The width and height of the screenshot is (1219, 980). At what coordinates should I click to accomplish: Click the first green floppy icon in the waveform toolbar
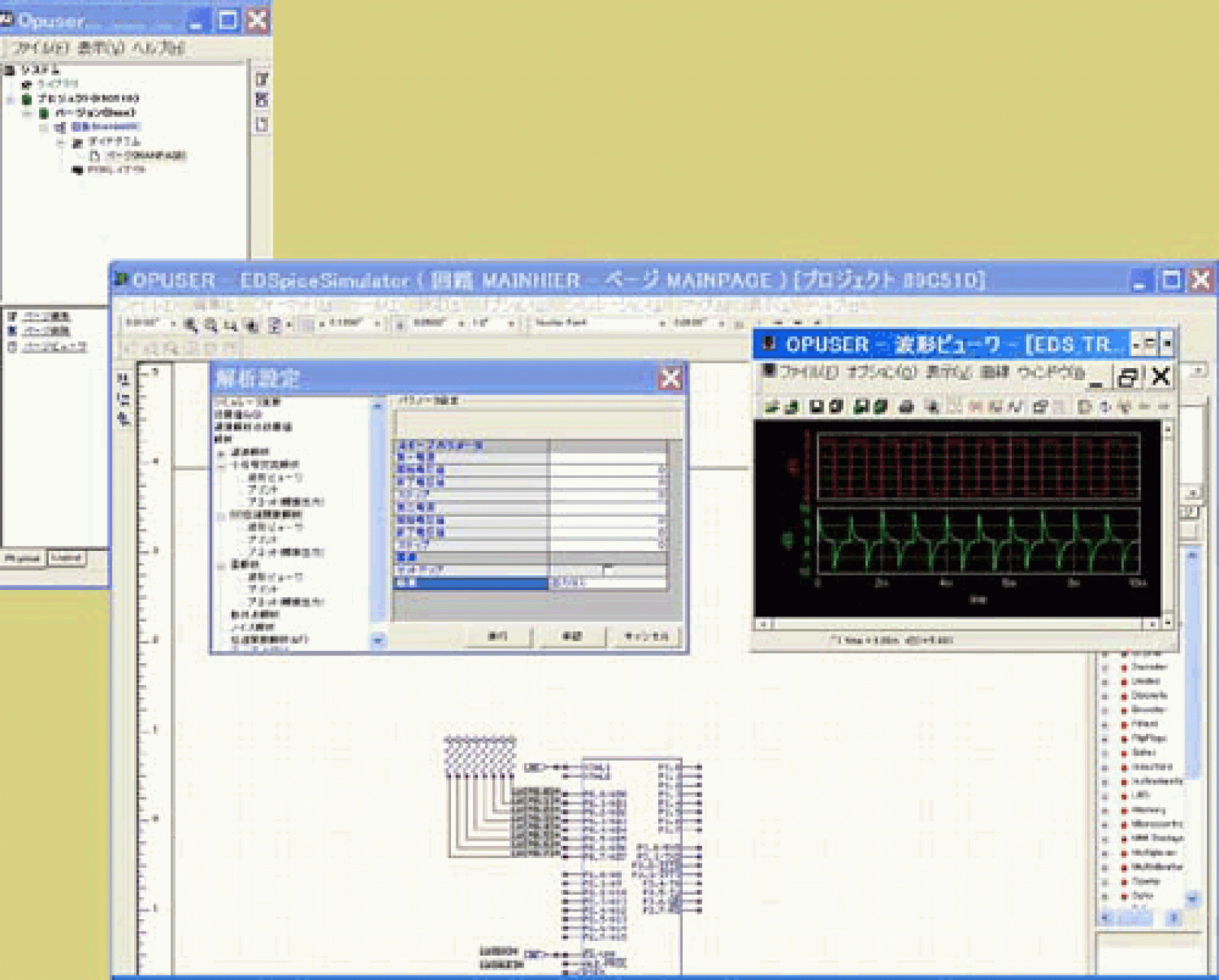pos(862,406)
